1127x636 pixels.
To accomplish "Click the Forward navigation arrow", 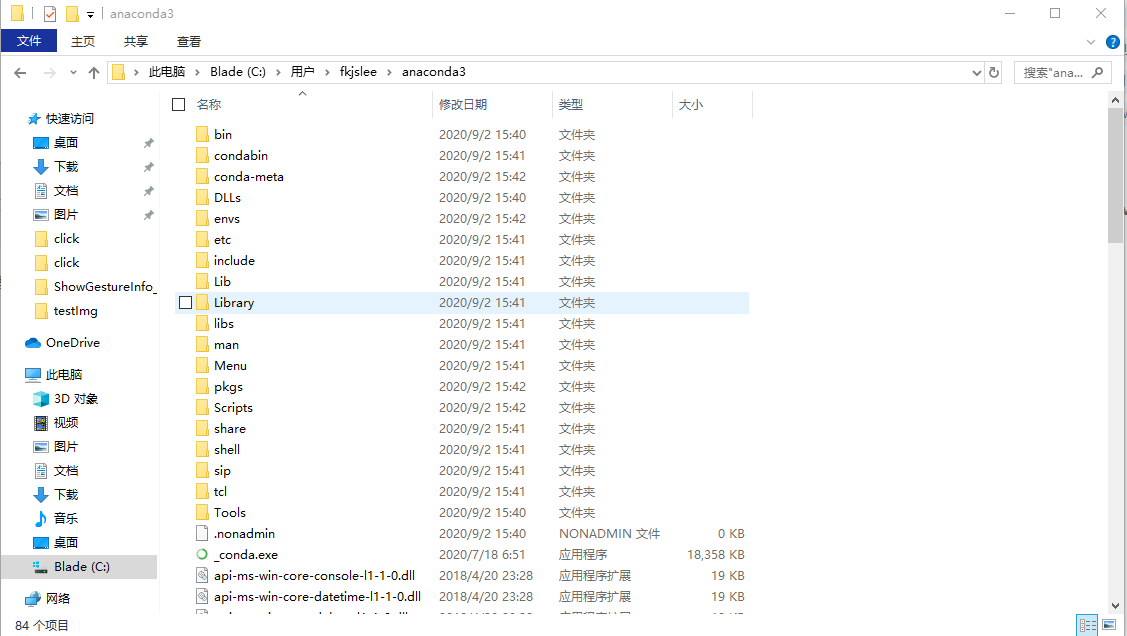I will 50,73.
